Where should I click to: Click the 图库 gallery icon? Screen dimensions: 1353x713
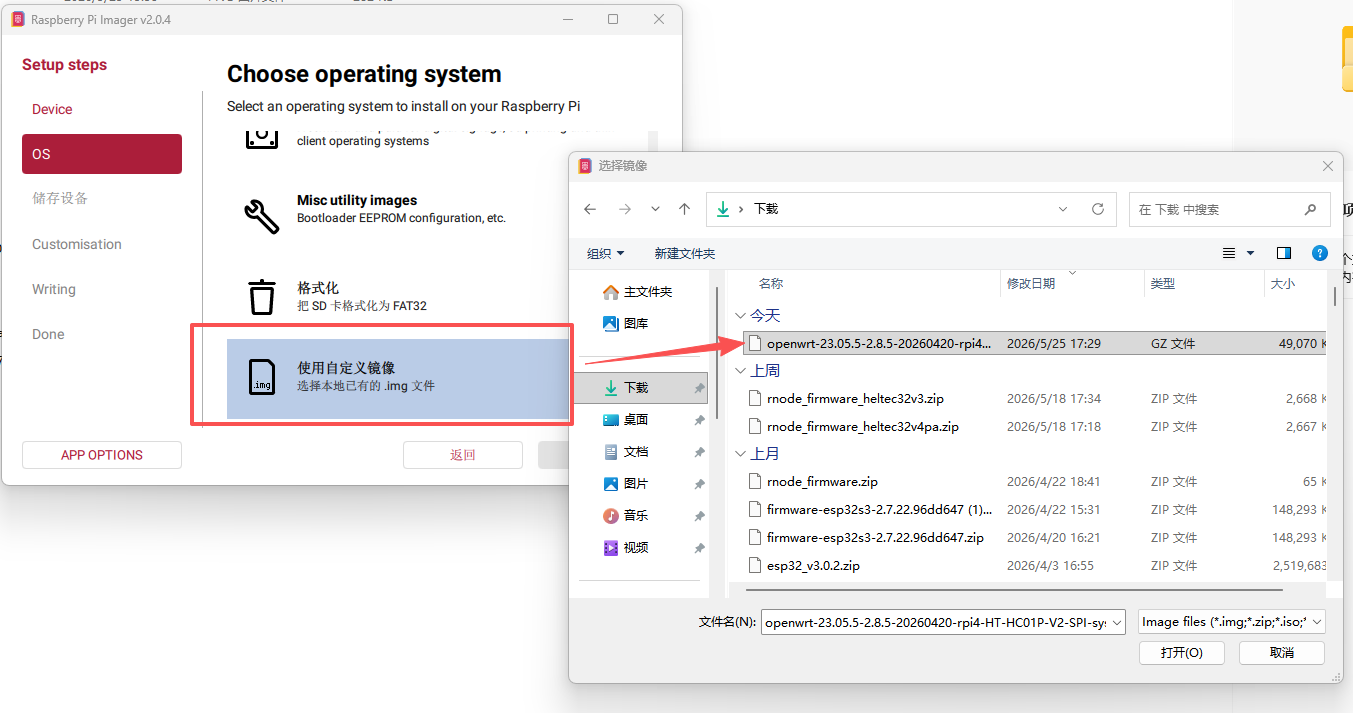coord(611,323)
